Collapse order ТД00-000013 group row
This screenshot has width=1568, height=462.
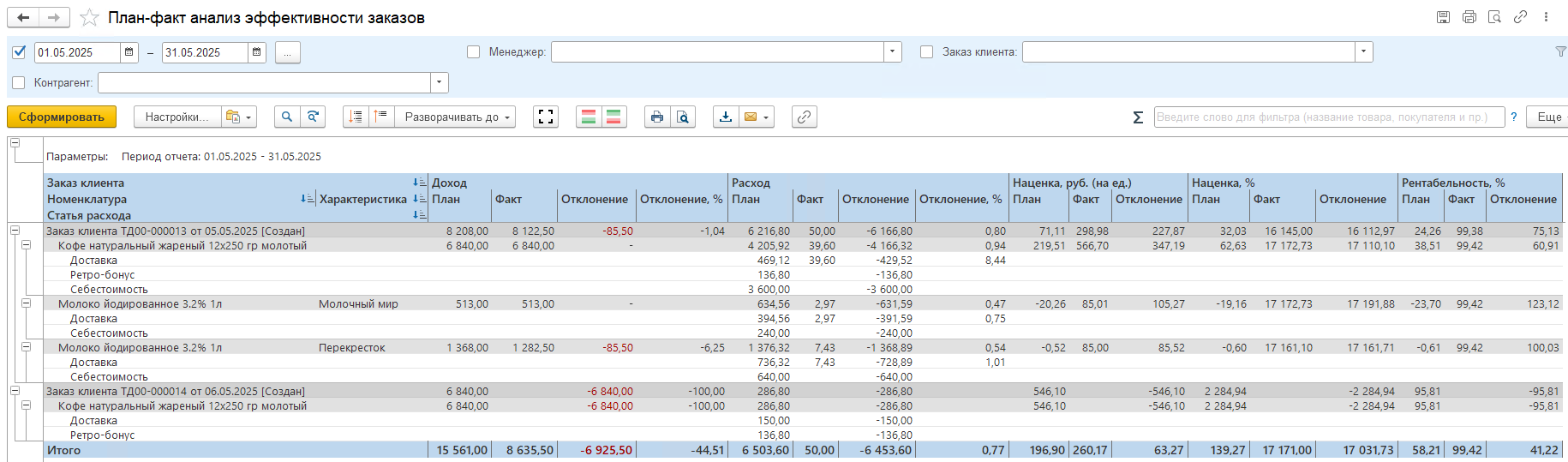coord(15,231)
